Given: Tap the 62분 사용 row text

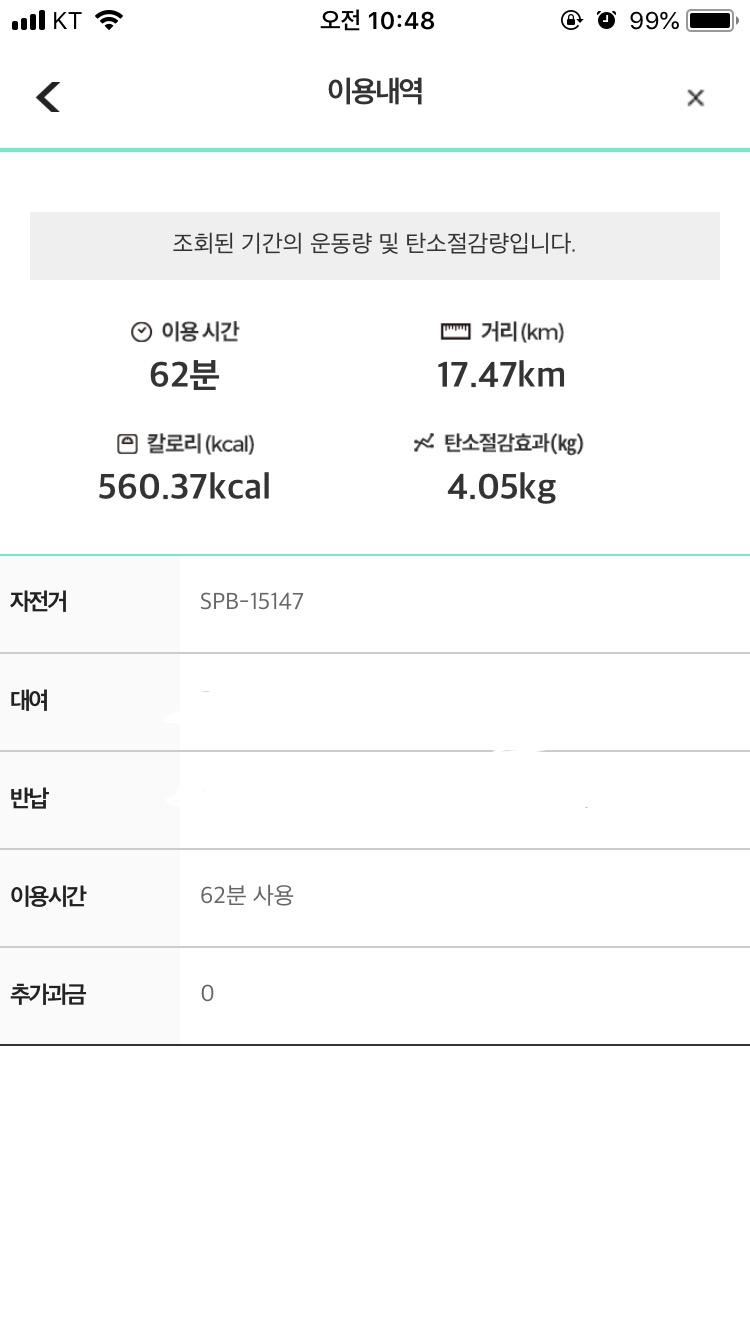Looking at the screenshot, I should pos(247,895).
